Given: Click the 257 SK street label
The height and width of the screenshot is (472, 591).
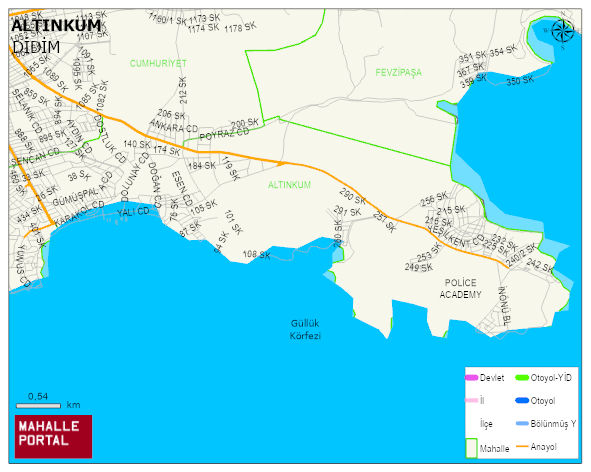Looking at the screenshot, I should 385,222.
